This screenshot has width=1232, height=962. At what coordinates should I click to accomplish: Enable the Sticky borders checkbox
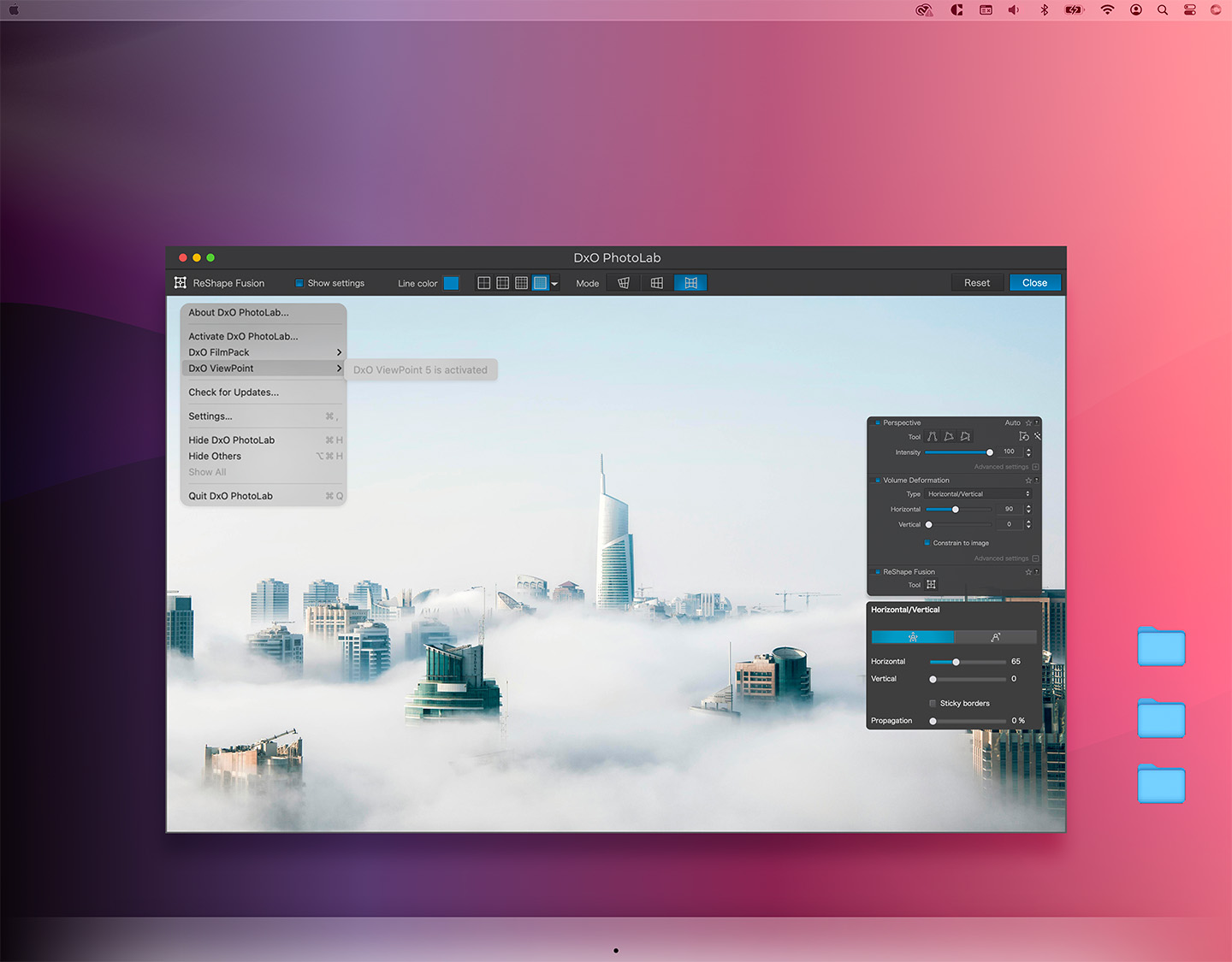click(x=933, y=704)
